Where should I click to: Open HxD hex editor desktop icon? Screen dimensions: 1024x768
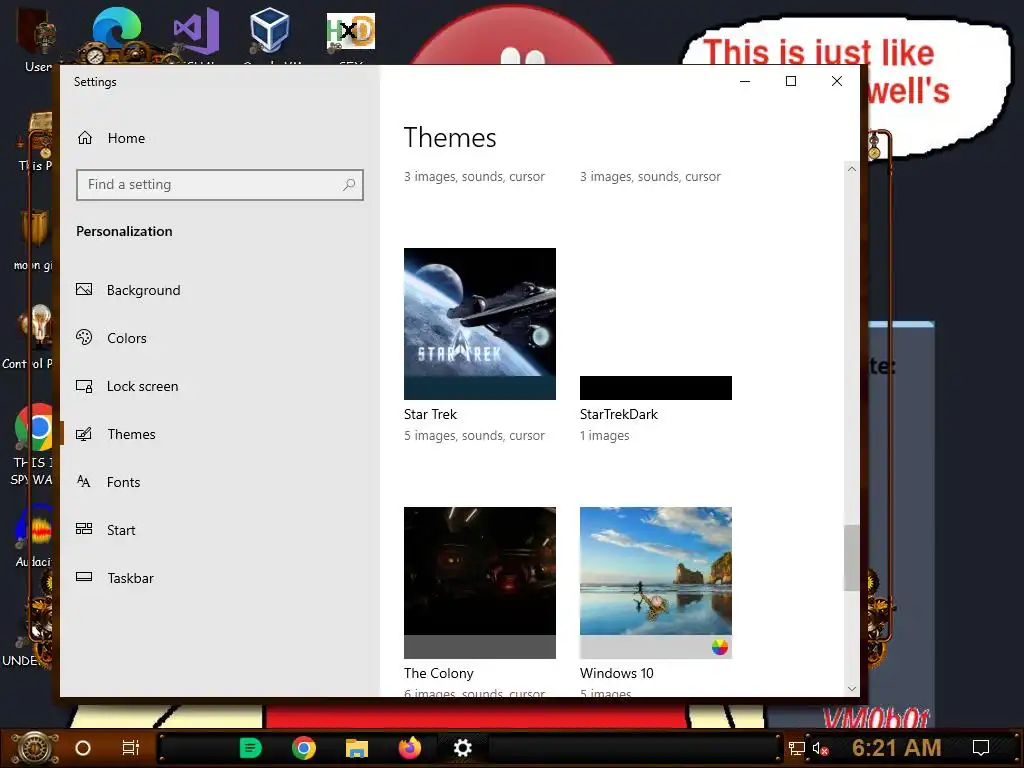coord(351,33)
